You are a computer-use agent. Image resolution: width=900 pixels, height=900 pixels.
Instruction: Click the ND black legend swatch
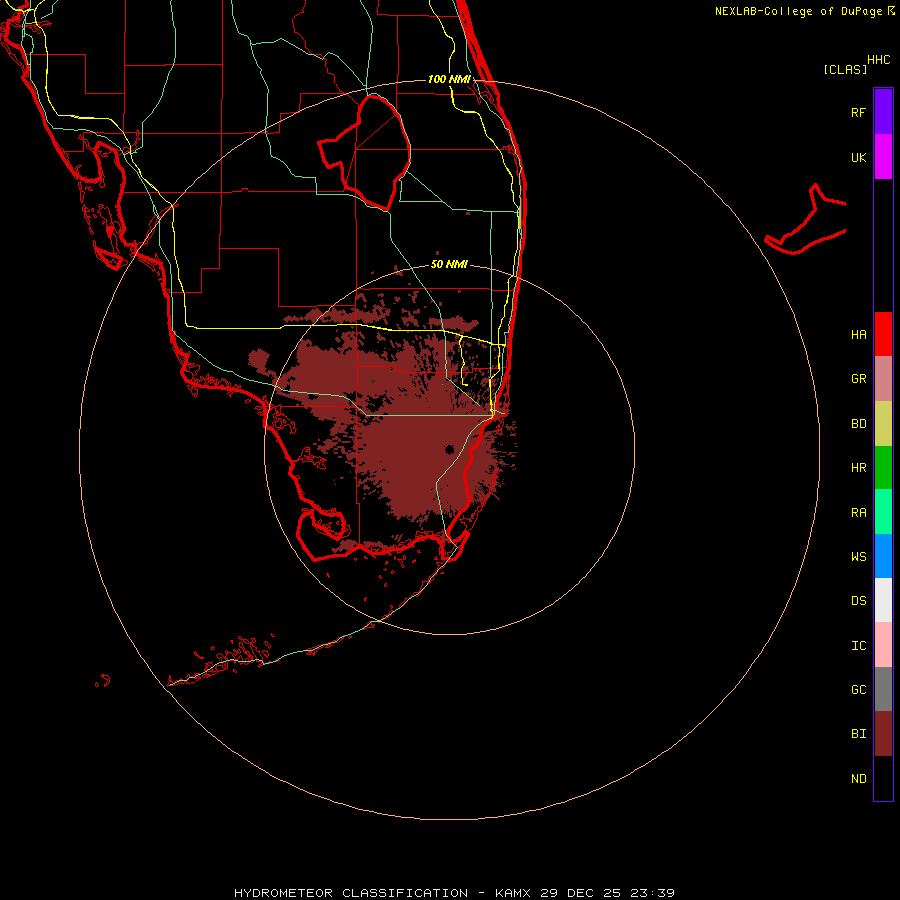[x=883, y=778]
